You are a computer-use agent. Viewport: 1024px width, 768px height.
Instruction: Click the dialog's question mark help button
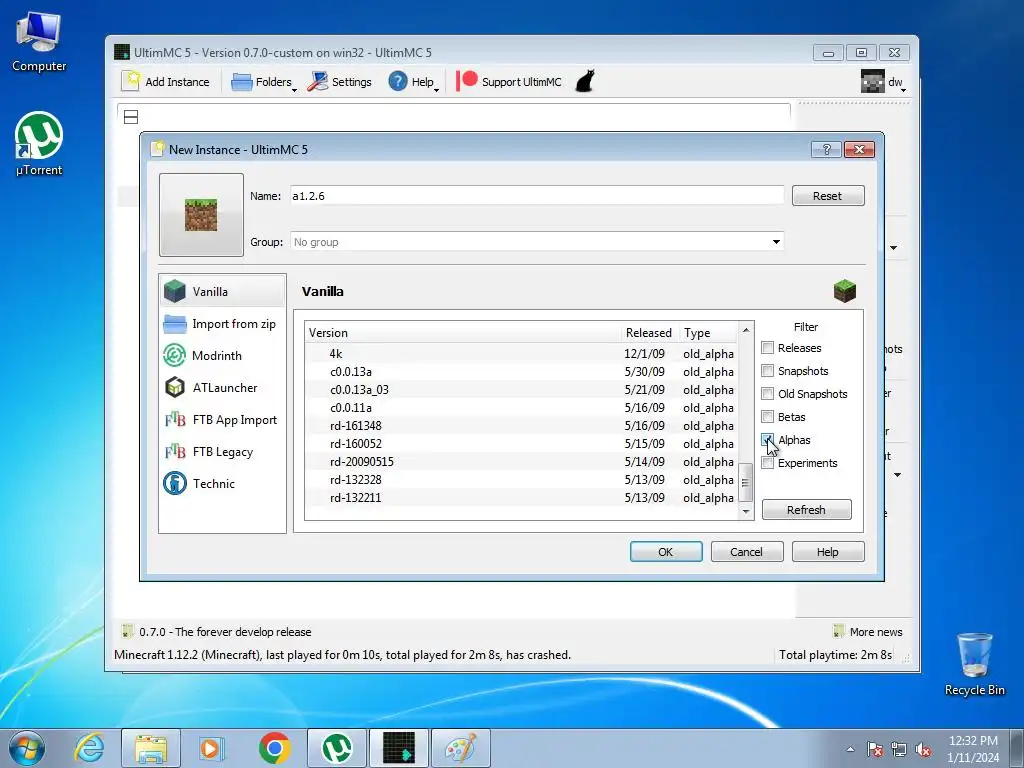click(826, 150)
